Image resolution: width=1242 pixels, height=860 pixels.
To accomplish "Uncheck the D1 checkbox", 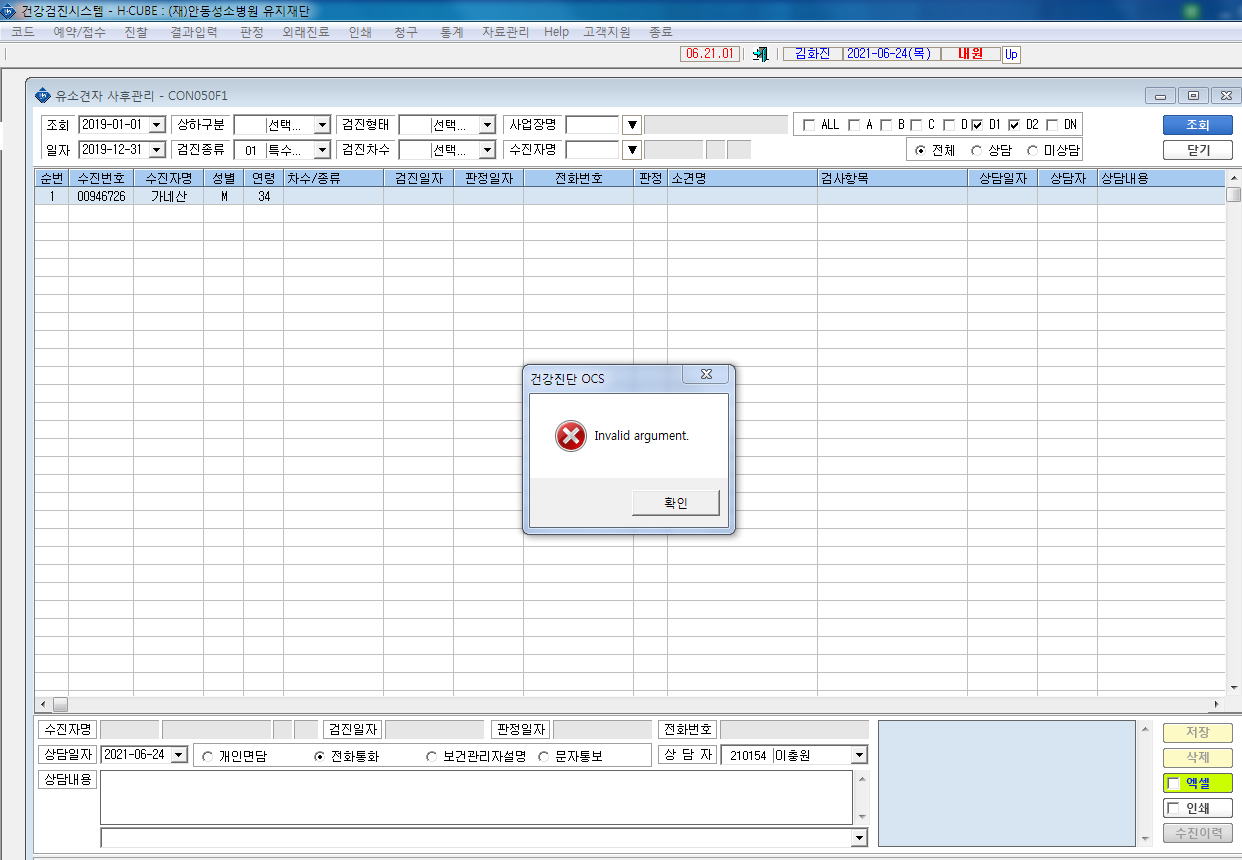I will click(977, 125).
